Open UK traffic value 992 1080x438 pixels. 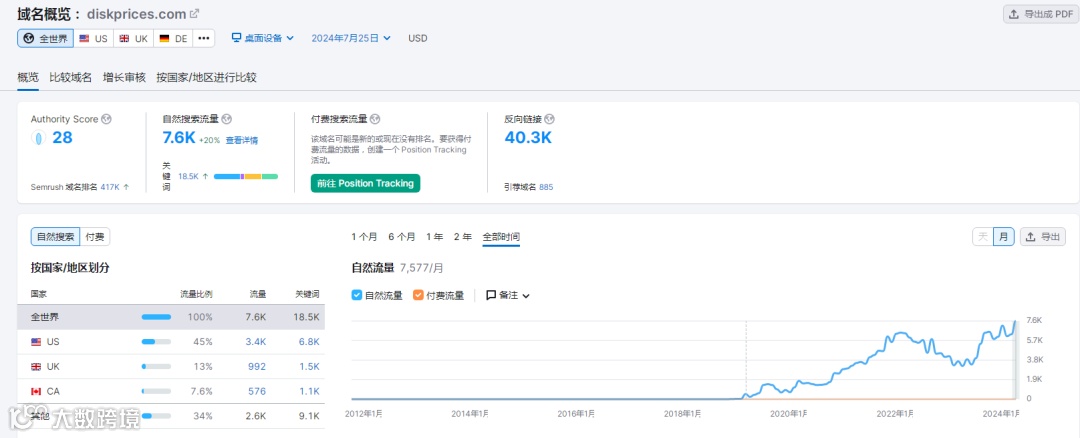[x=257, y=366]
